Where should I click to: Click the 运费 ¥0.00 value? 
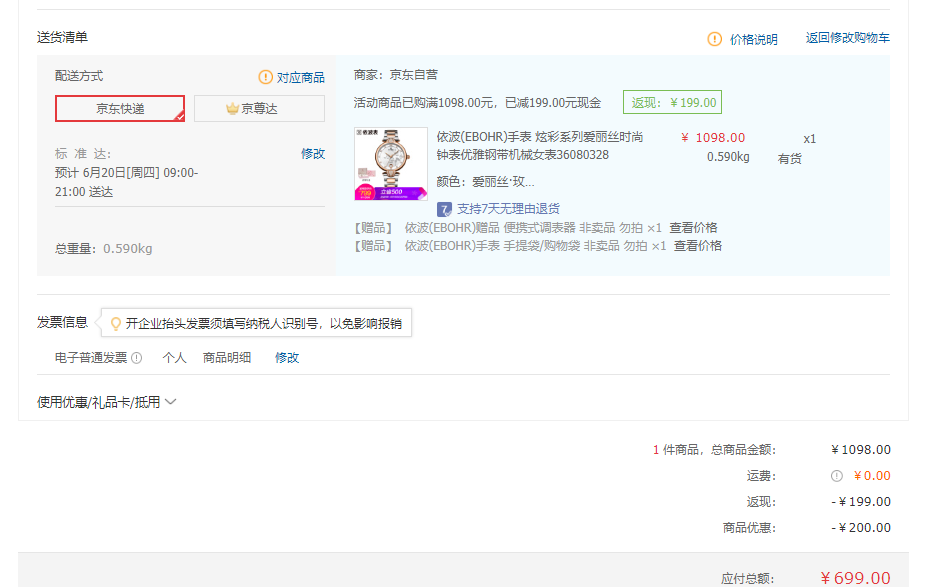(872, 475)
